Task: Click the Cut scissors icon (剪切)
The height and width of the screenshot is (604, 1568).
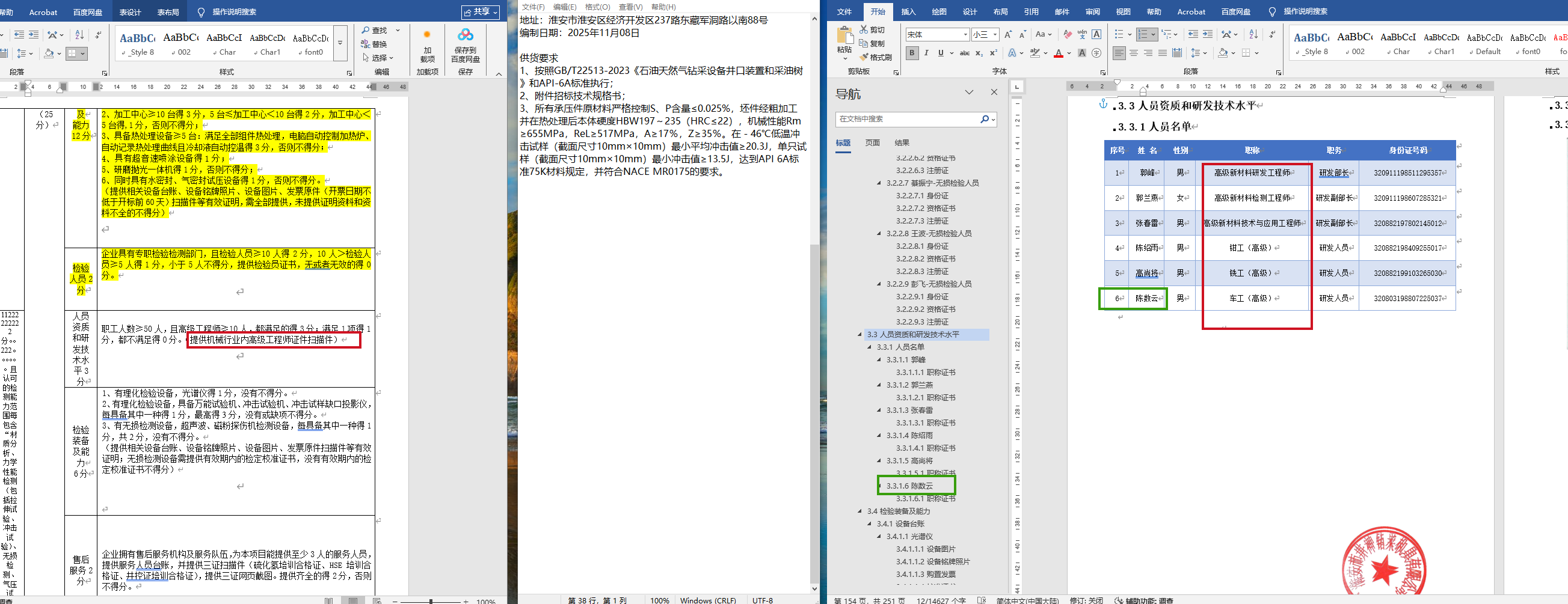Action: click(872, 29)
